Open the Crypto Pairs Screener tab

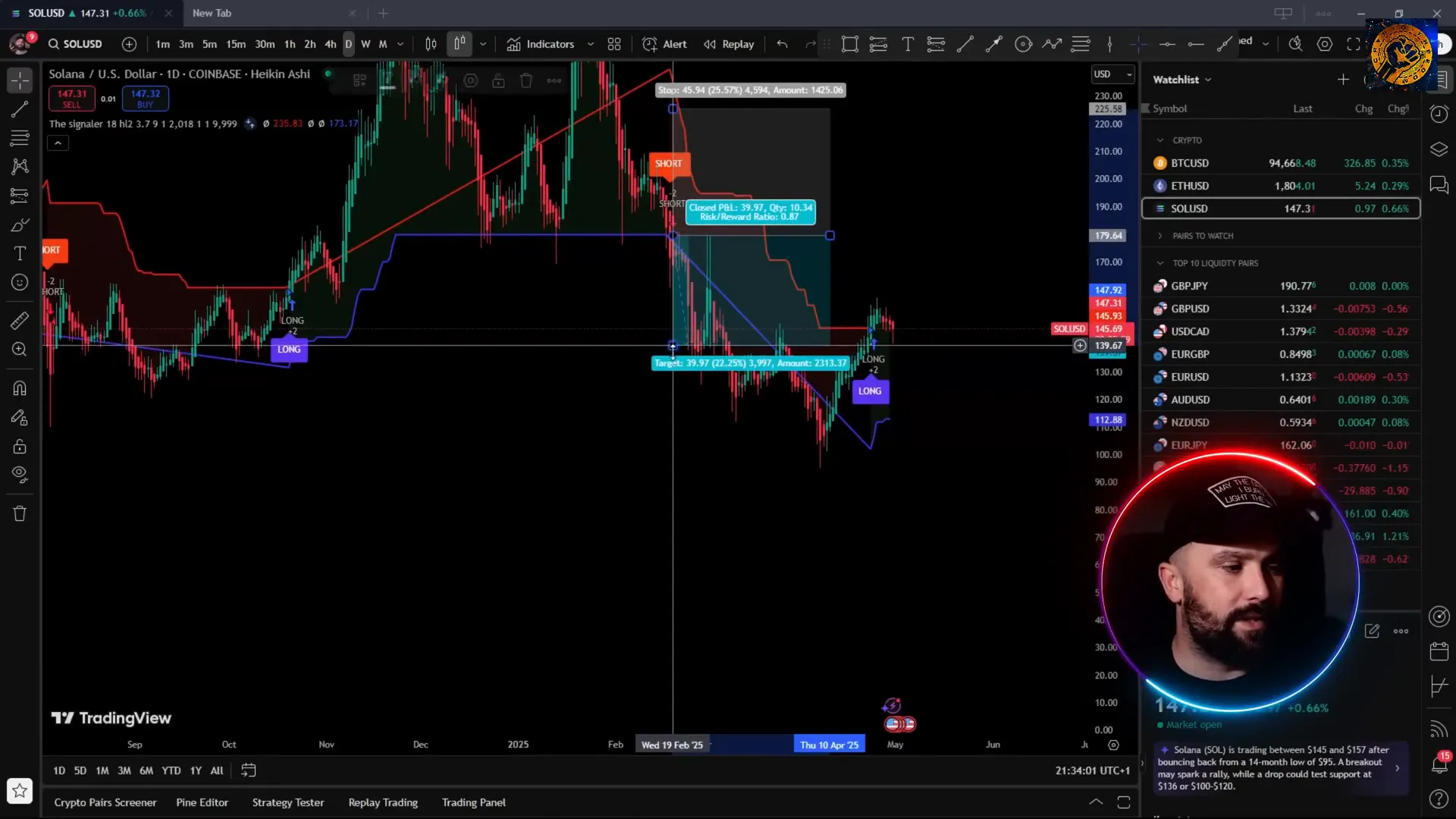pyautogui.click(x=105, y=802)
